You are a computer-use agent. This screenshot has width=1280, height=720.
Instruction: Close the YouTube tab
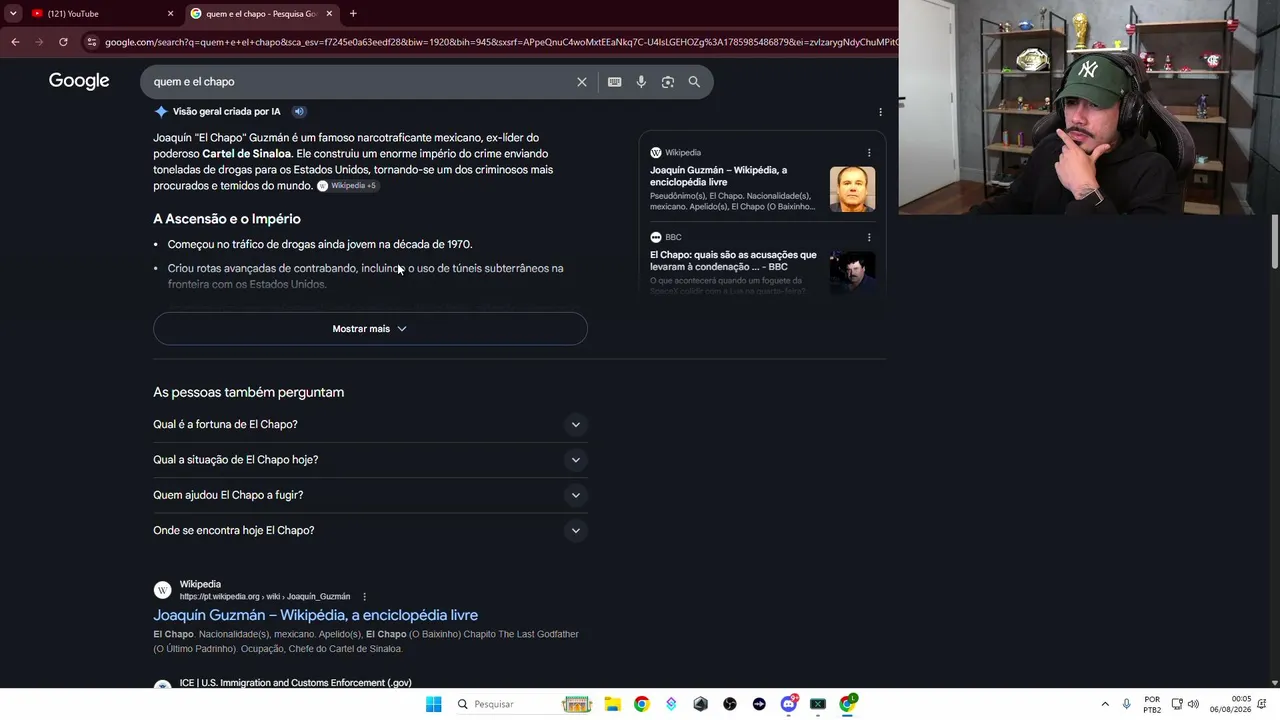click(x=170, y=14)
